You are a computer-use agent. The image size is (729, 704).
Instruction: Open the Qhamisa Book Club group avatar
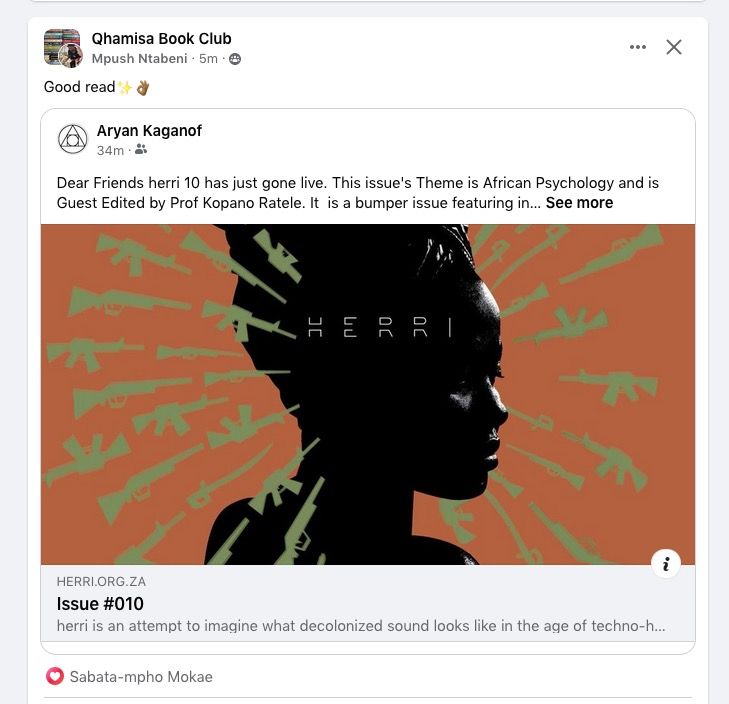click(x=61, y=46)
